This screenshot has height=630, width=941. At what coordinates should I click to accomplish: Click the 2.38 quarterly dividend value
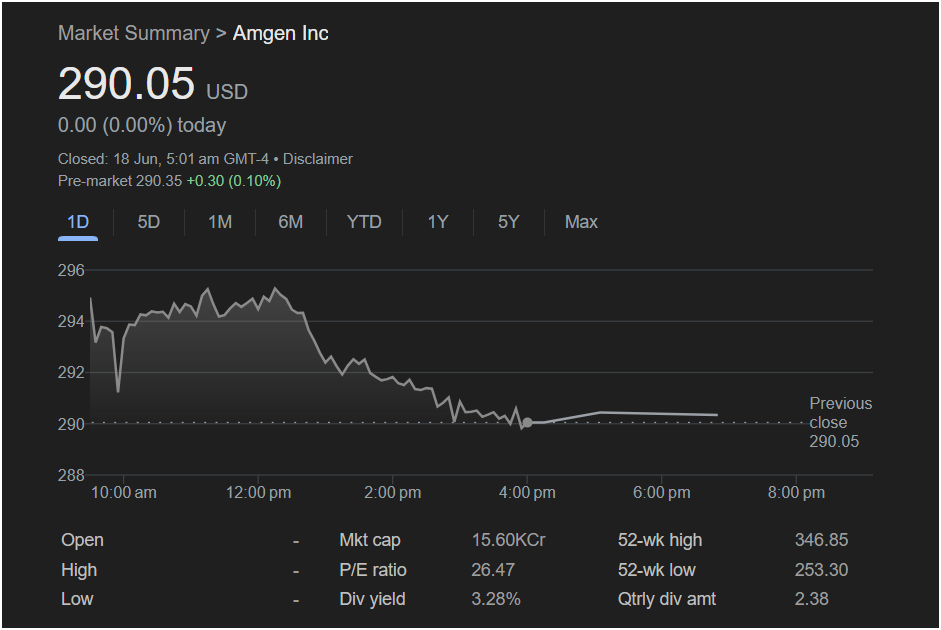click(811, 599)
